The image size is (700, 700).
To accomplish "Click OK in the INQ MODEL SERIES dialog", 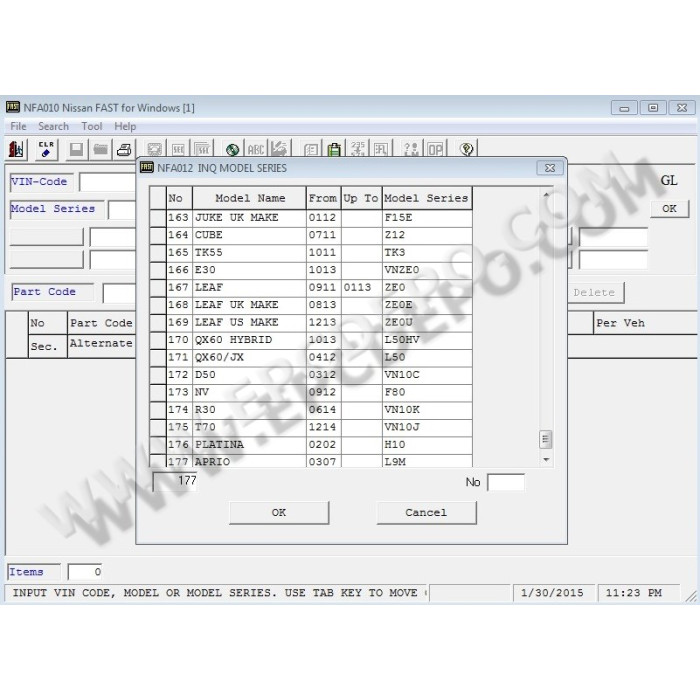I will pos(279,512).
